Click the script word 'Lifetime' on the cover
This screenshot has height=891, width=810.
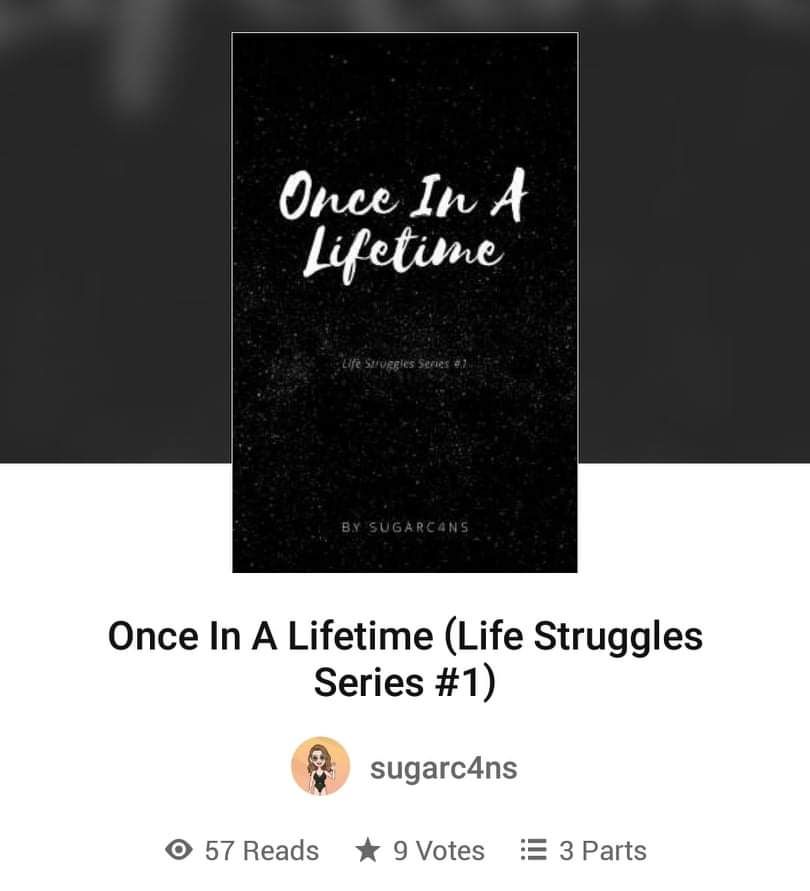[402, 253]
